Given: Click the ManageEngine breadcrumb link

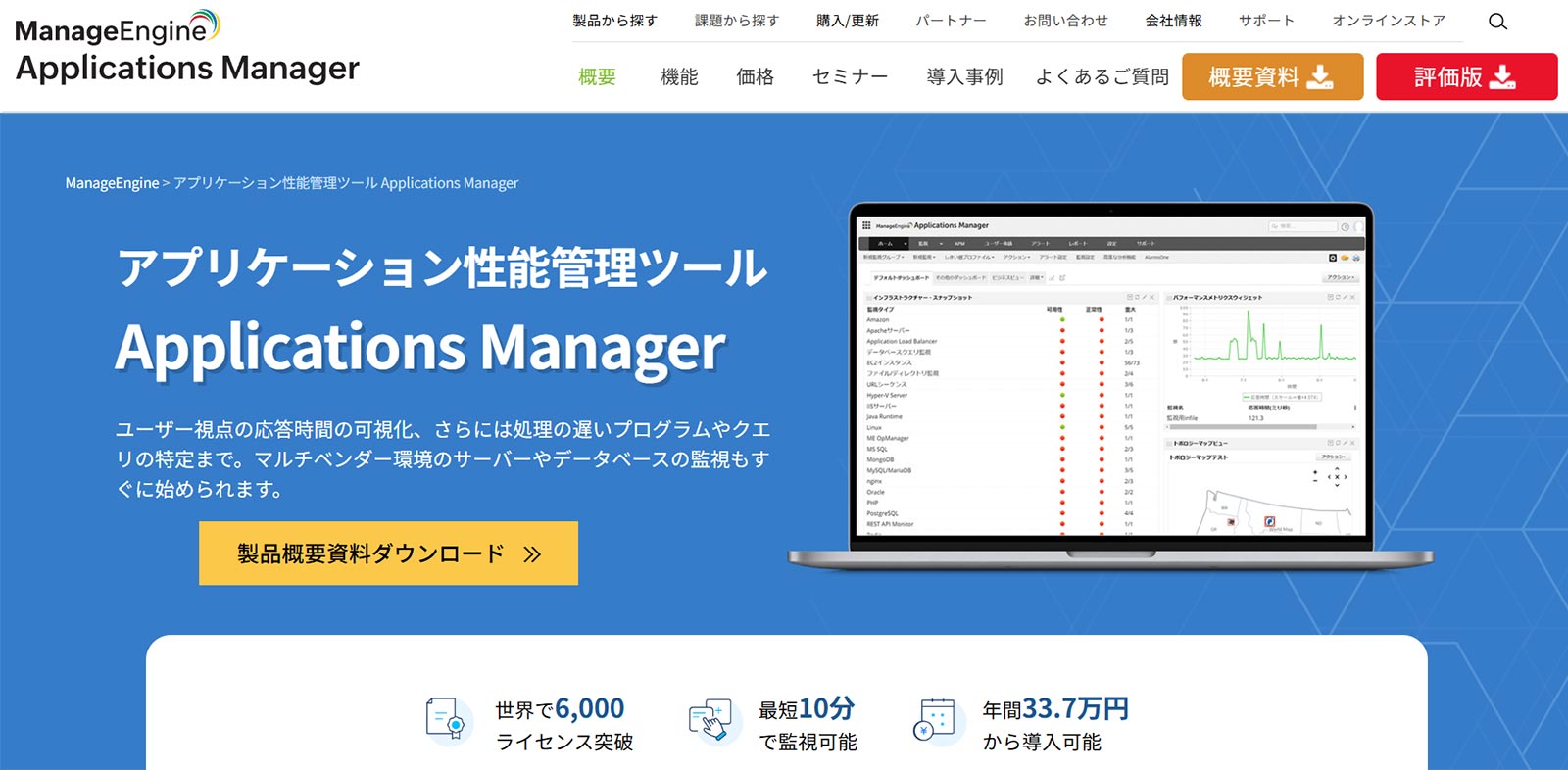Looking at the screenshot, I should pos(112,183).
